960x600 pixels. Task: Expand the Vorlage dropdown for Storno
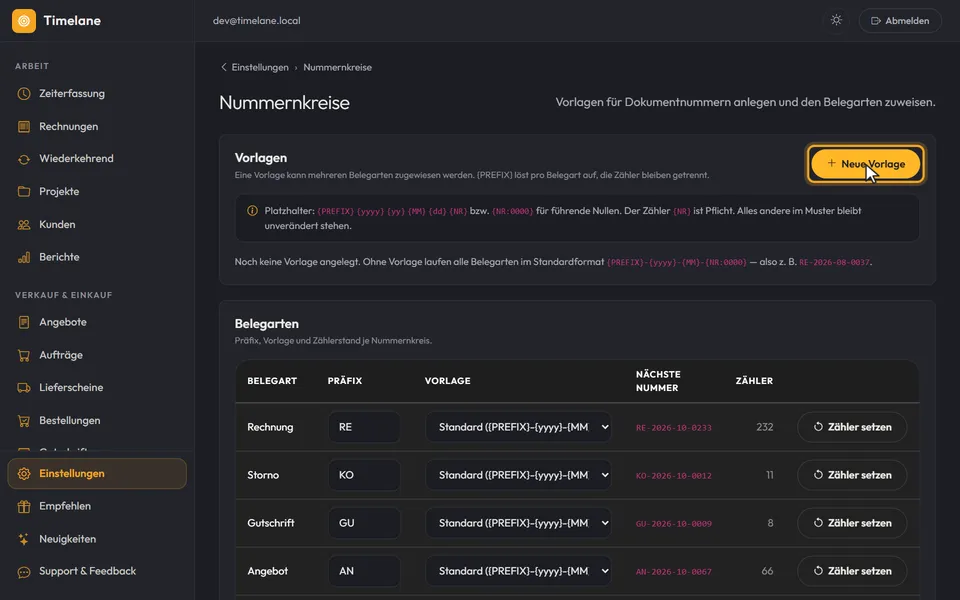pos(519,475)
